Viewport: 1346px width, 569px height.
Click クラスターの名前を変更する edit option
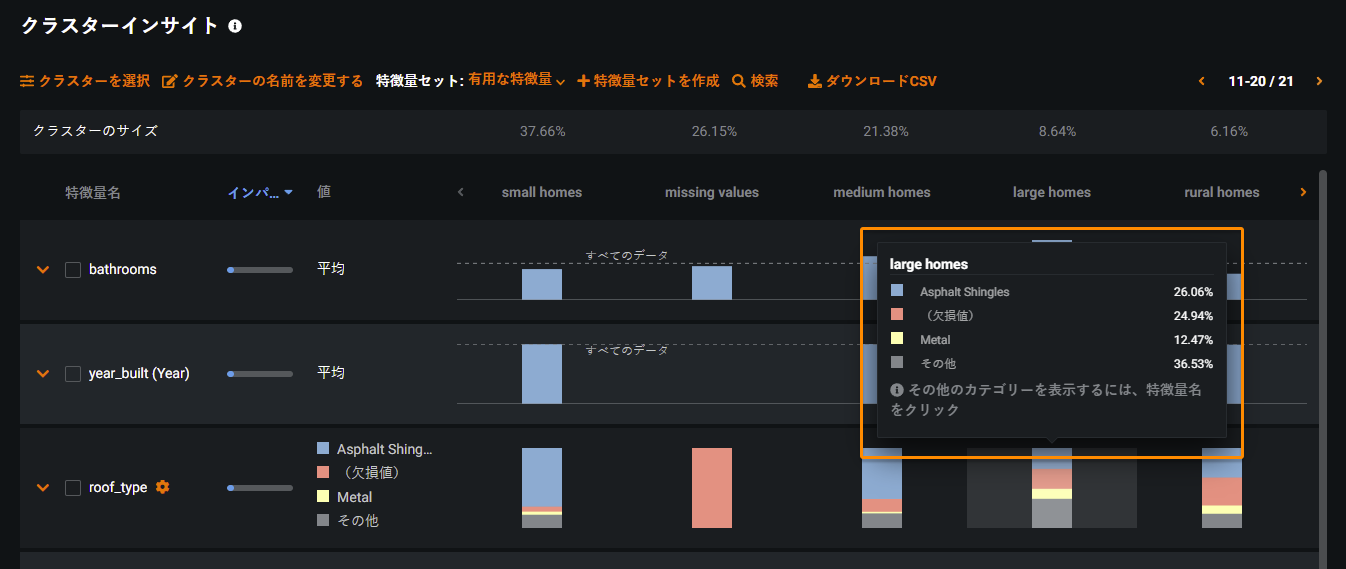click(262, 81)
